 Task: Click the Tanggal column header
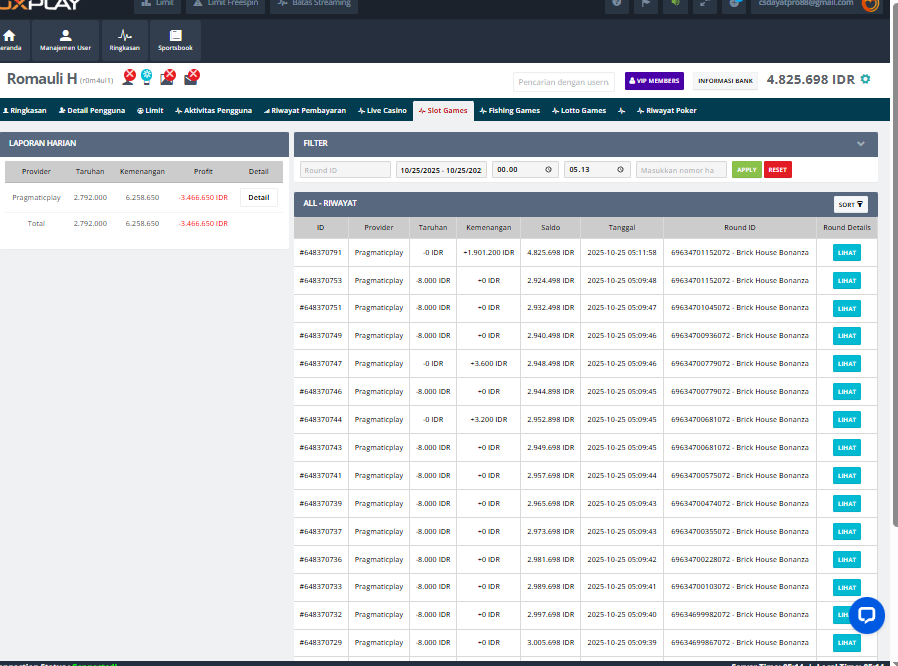point(622,227)
